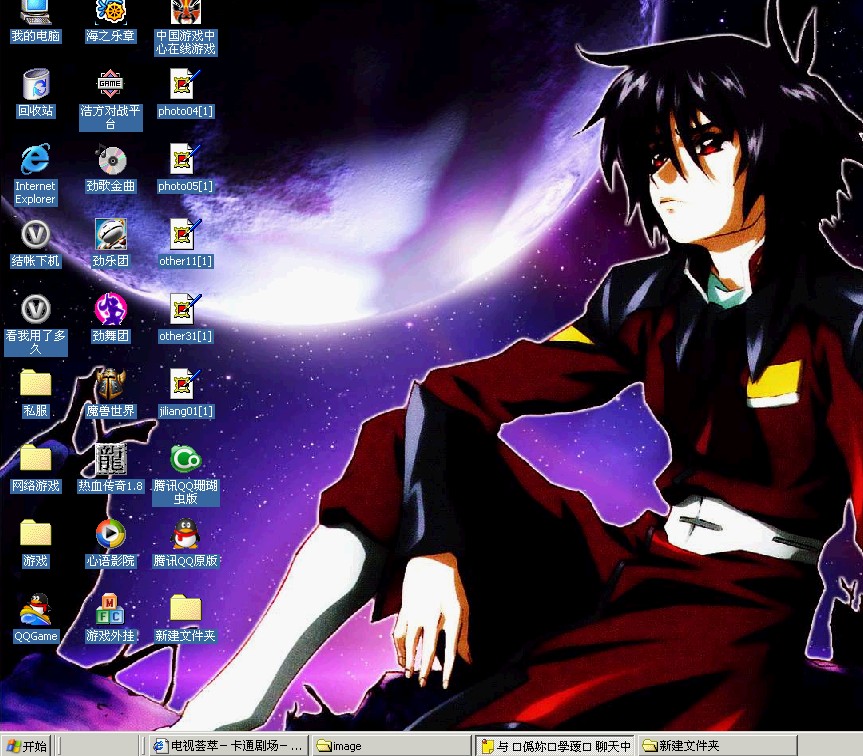Select the 我的电脑 desktop icon

[35, 14]
